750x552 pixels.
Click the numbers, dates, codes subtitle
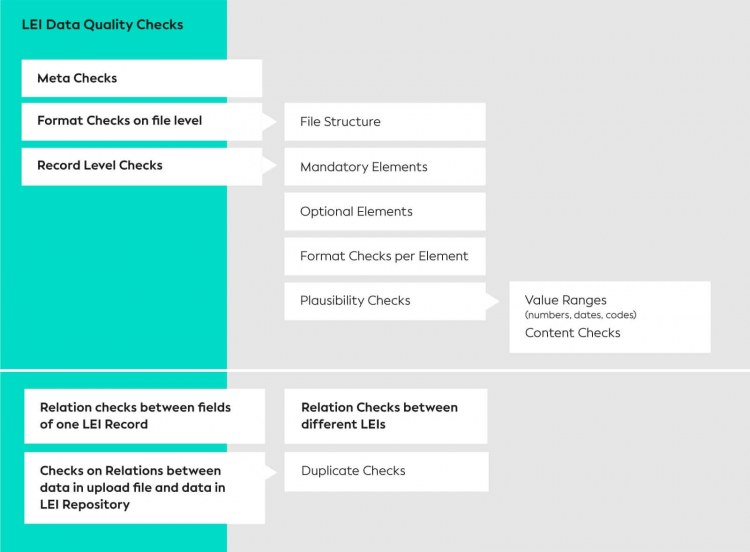(580, 316)
